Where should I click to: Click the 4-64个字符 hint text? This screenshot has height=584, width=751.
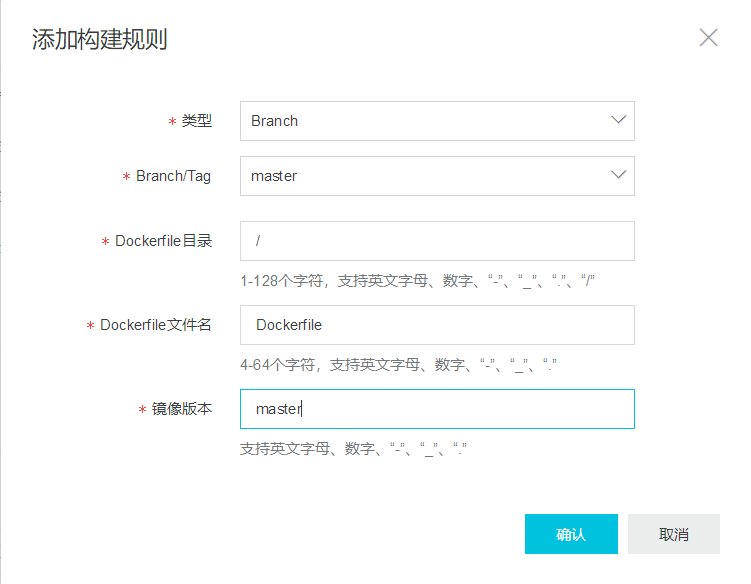click(398, 365)
